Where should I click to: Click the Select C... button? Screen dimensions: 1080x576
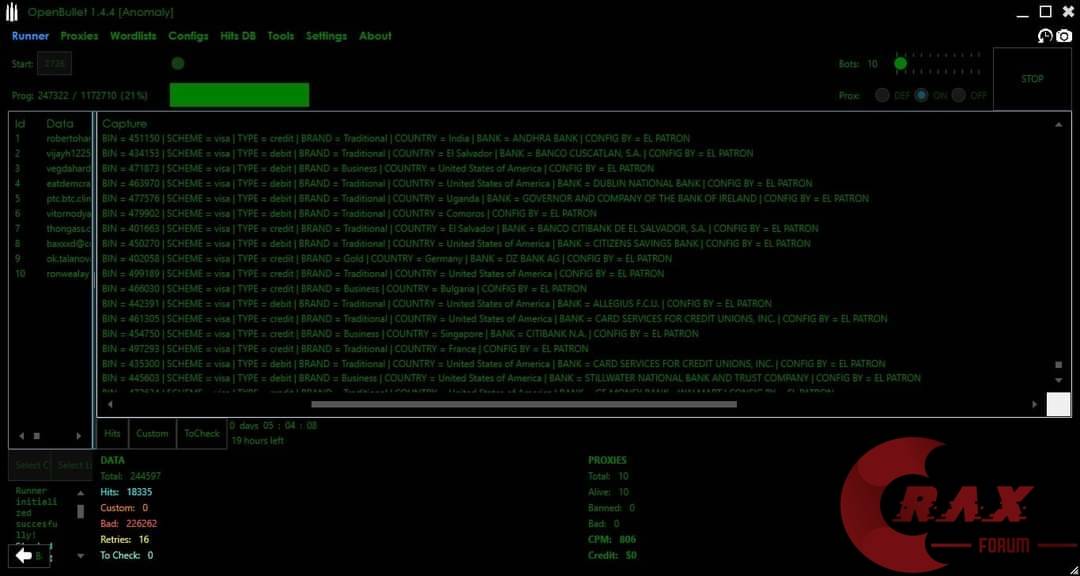31,465
